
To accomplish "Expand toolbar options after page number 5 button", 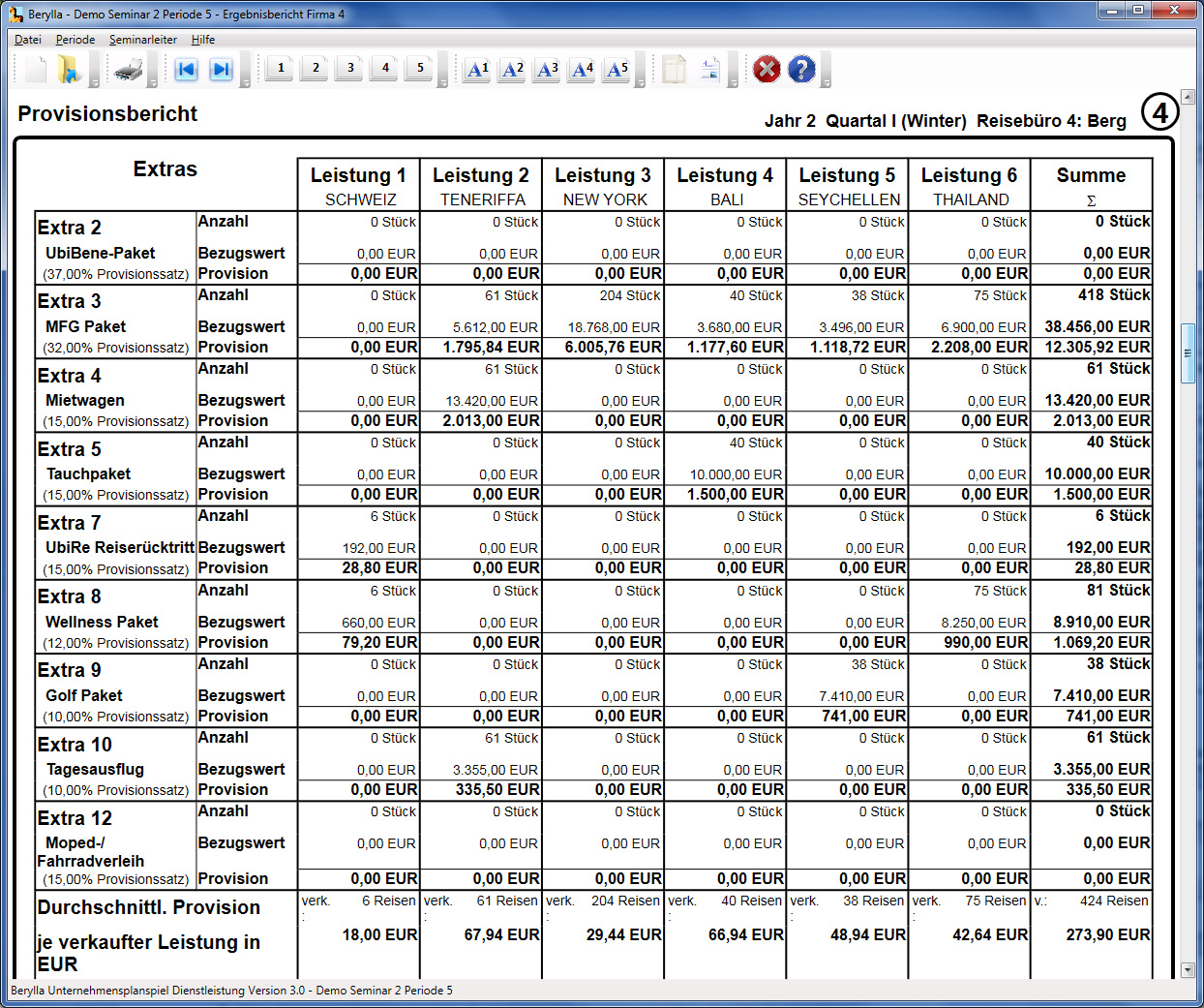I will (443, 70).
